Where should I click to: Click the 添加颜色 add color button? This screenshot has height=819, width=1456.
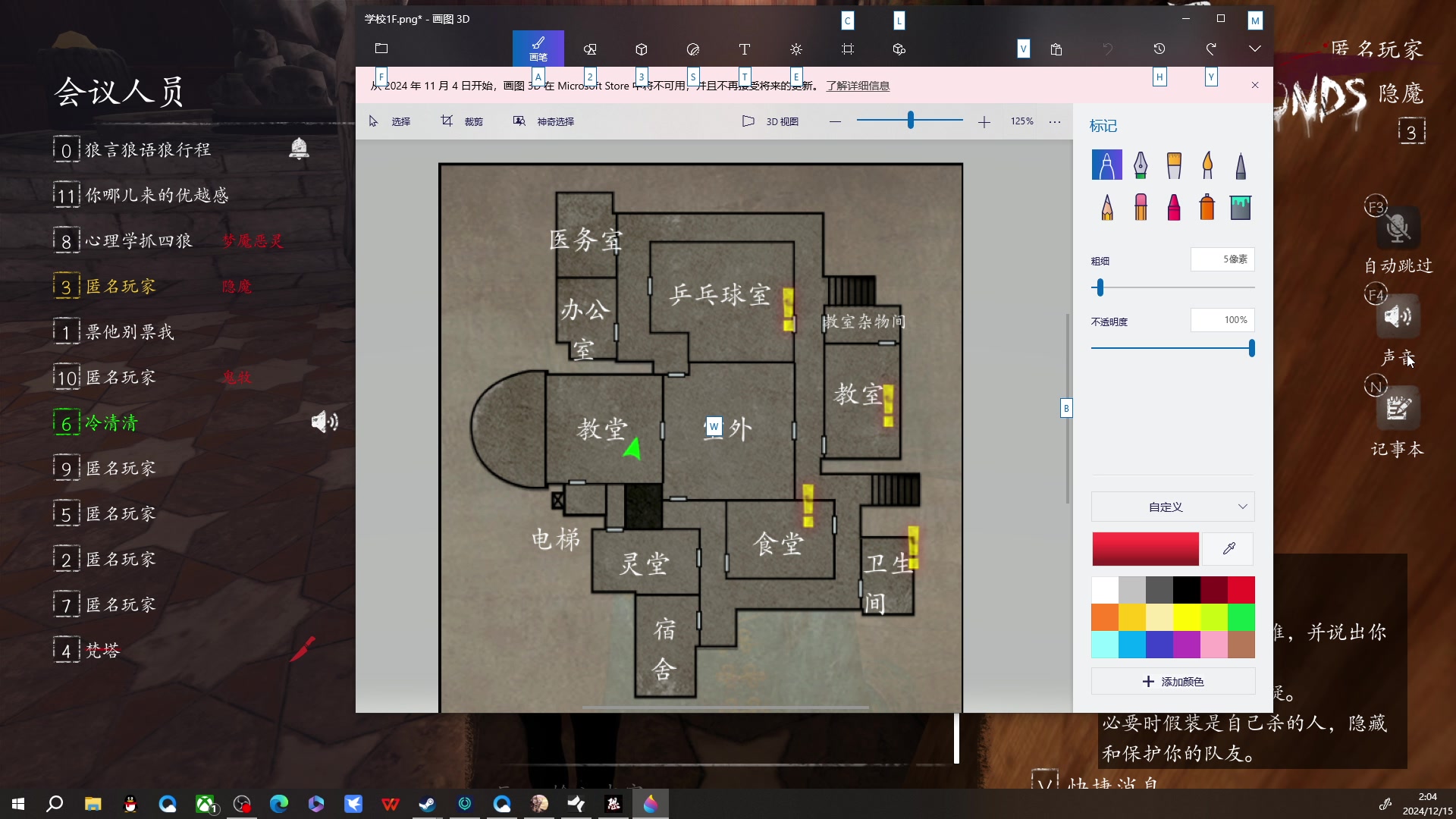[1173, 681]
